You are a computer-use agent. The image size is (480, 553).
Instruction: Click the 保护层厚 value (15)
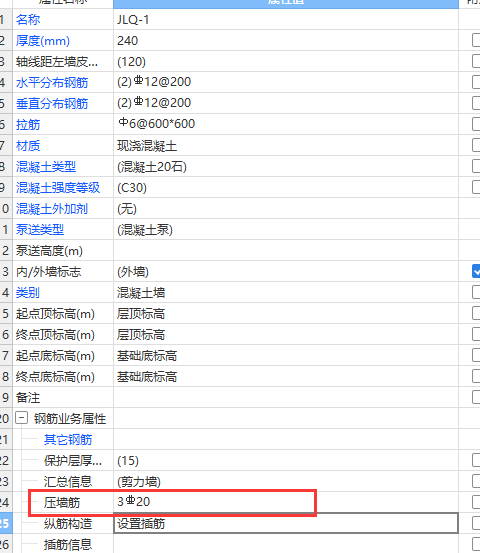pyautogui.click(x=128, y=461)
